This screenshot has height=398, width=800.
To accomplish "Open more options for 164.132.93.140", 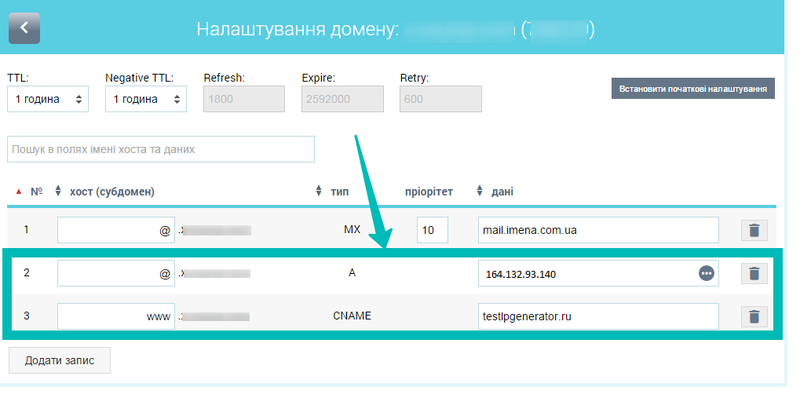I will pyautogui.click(x=706, y=273).
